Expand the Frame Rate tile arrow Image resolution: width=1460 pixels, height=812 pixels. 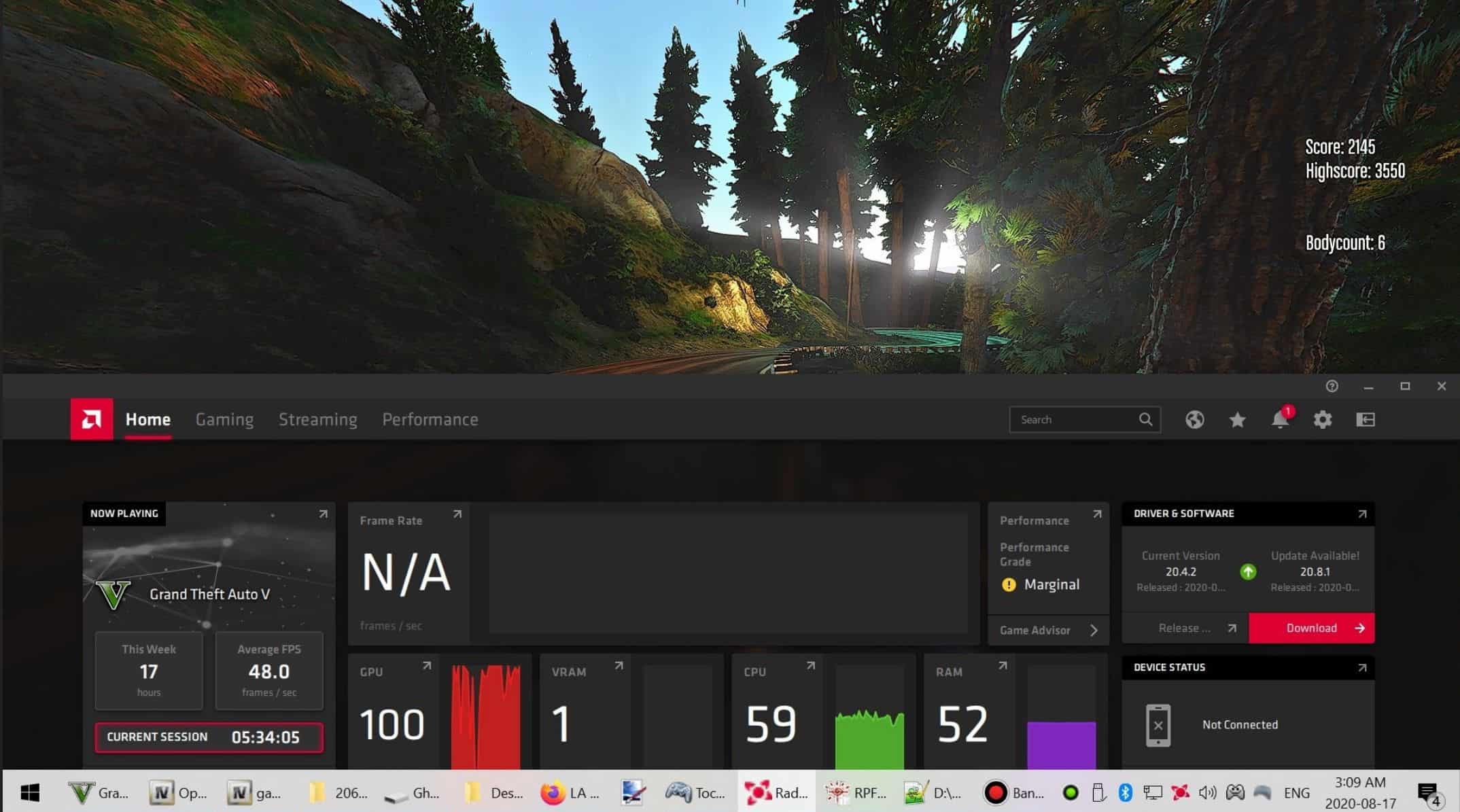[457, 514]
